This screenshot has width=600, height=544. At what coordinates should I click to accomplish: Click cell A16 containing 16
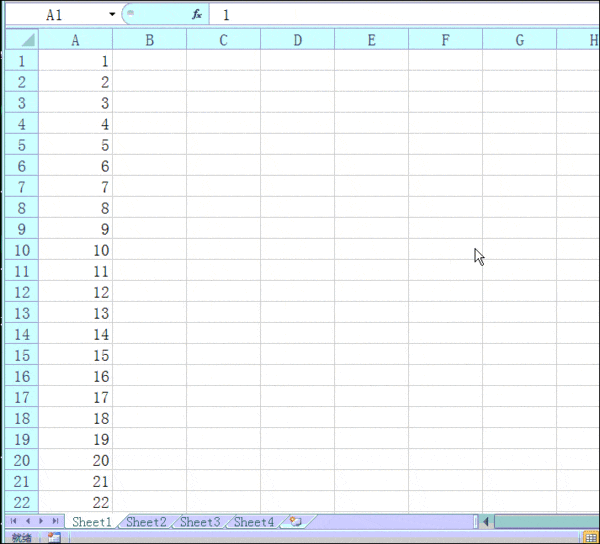(75, 376)
